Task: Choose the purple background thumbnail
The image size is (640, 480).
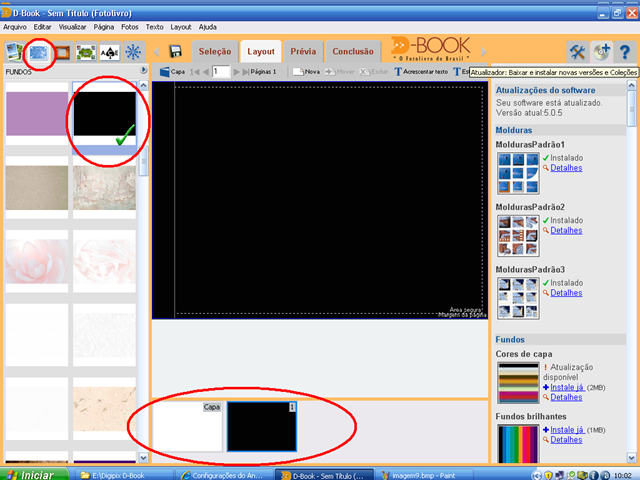Action: pyautogui.click(x=37, y=113)
